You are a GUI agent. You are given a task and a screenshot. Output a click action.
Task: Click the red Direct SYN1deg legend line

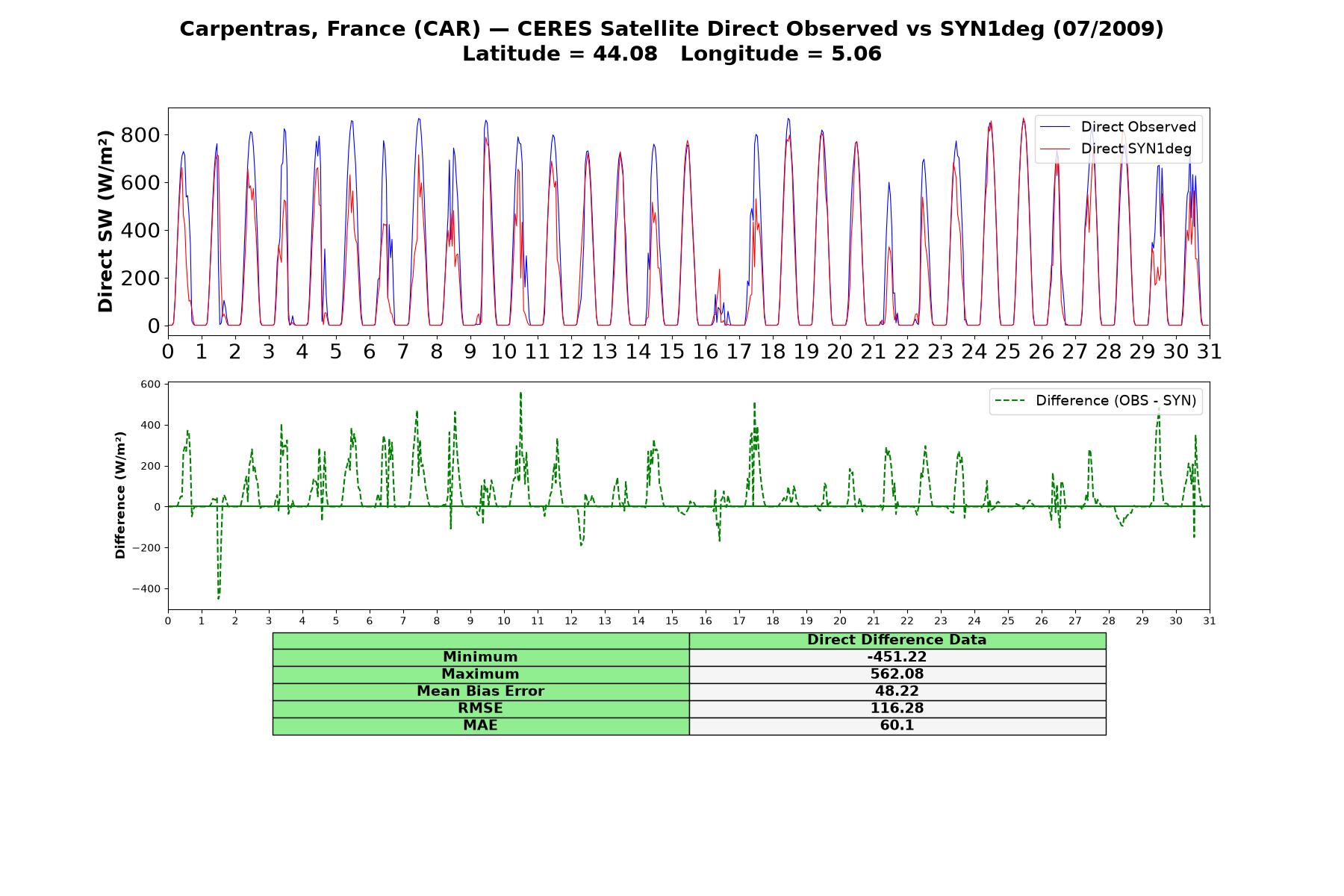1054,149
